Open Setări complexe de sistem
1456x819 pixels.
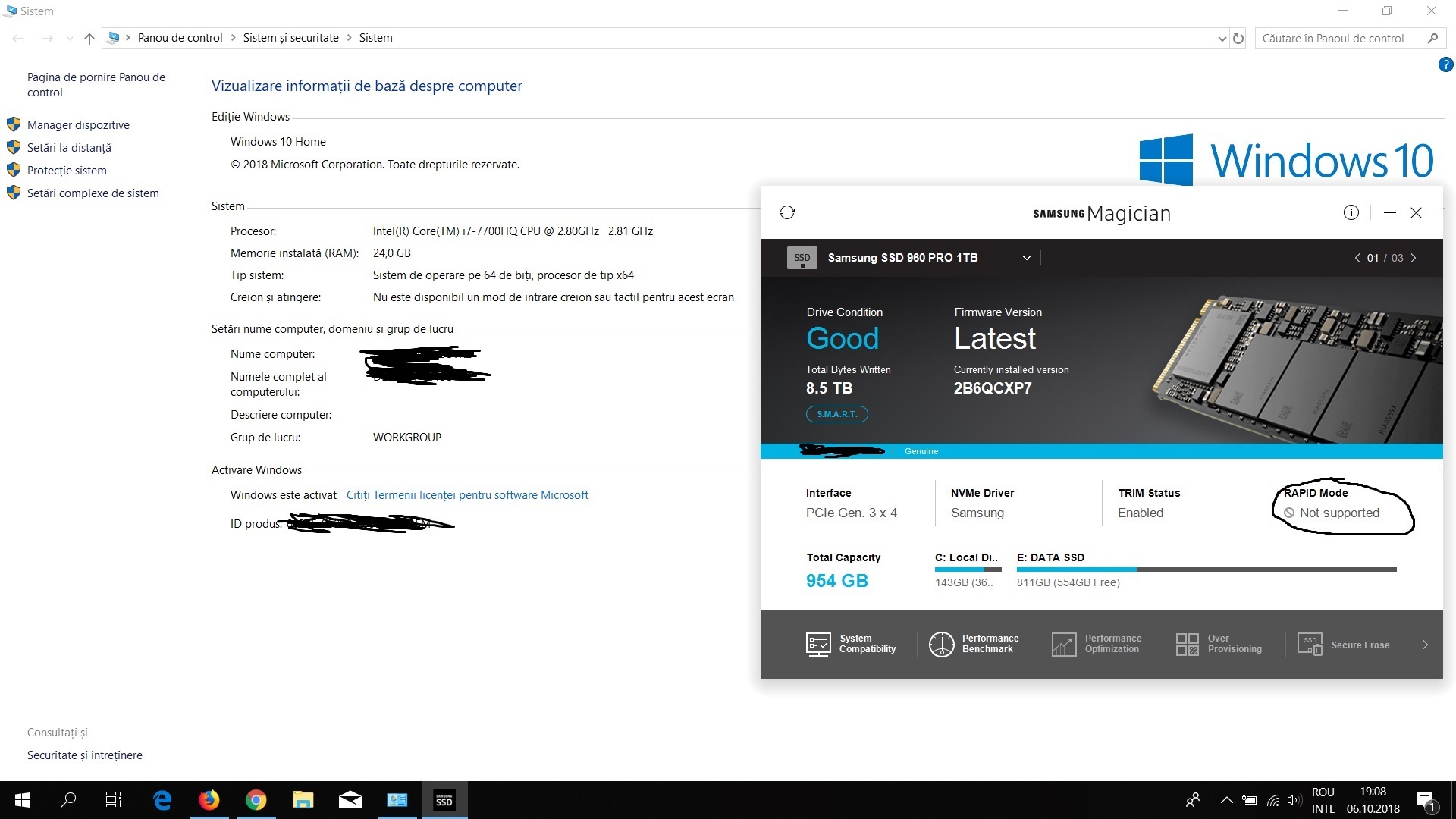93,193
